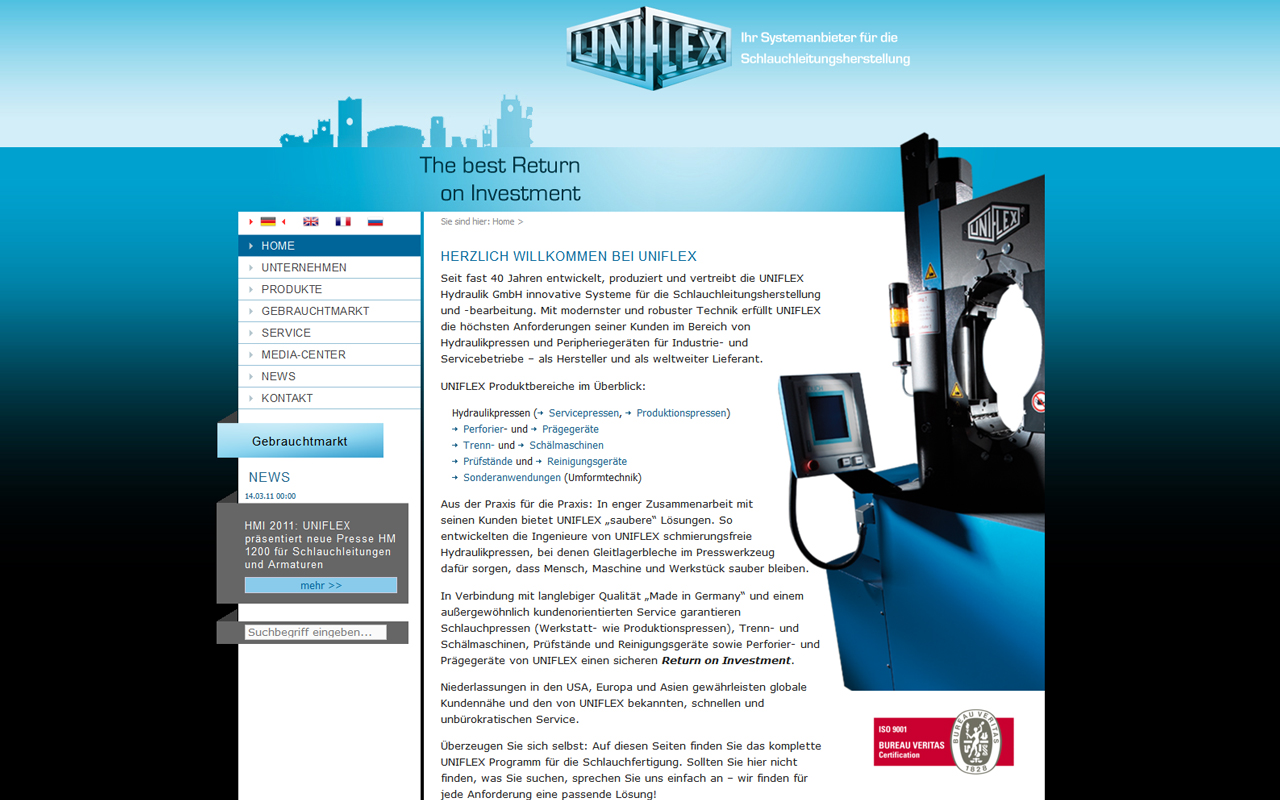Click the Home breadcrumb link
Image resolution: width=1280 pixels, height=800 pixels.
[503, 222]
